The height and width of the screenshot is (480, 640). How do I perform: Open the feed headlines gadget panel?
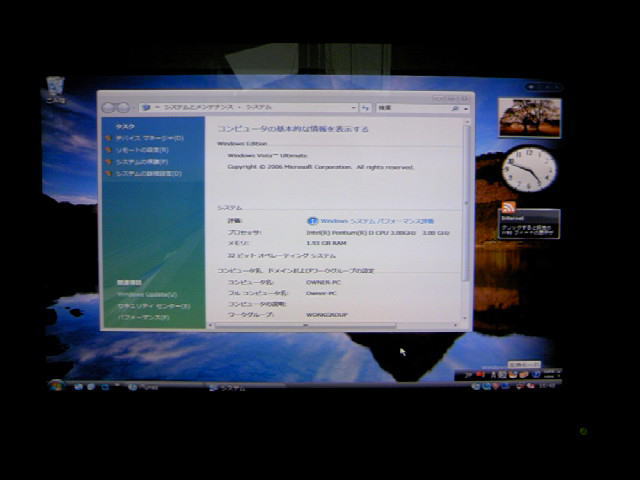(529, 224)
